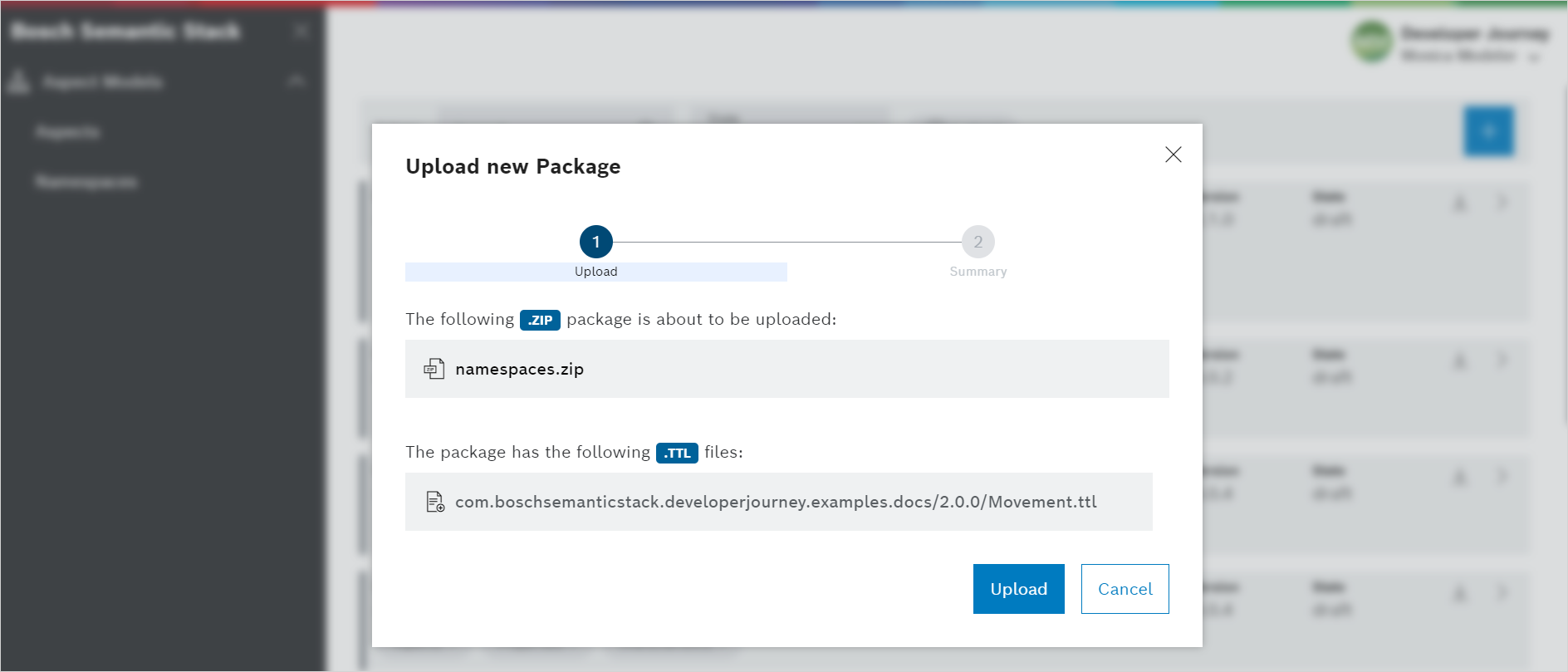
Task: Open the green user avatar
Action: coord(1371,42)
